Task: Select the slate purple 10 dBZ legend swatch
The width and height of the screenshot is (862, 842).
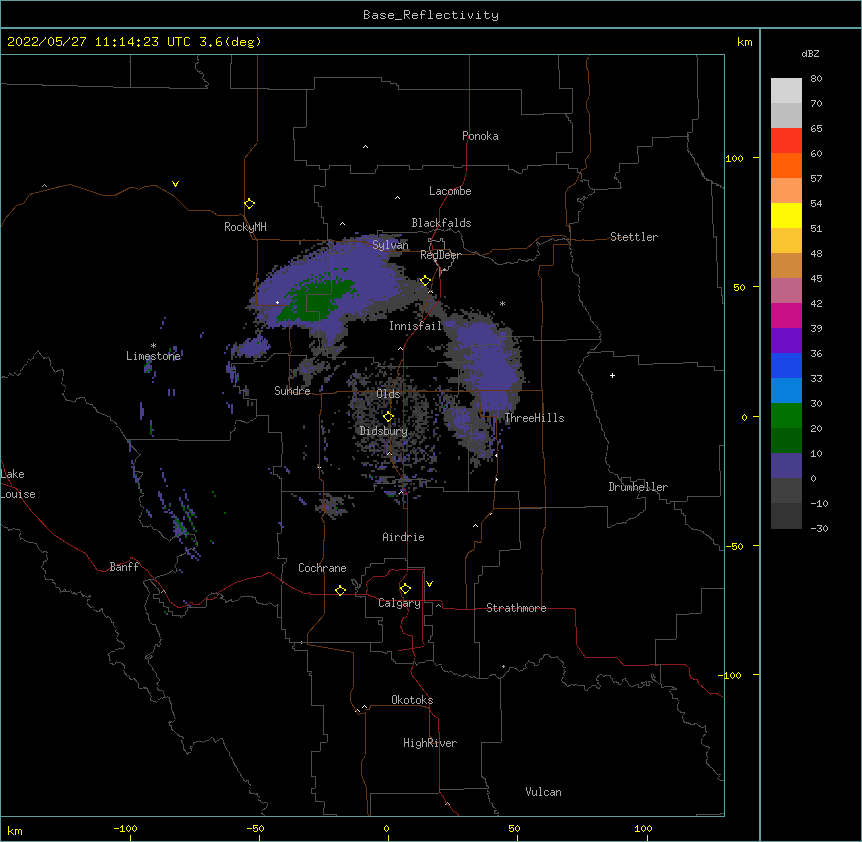Action: [x=786, y=466]
